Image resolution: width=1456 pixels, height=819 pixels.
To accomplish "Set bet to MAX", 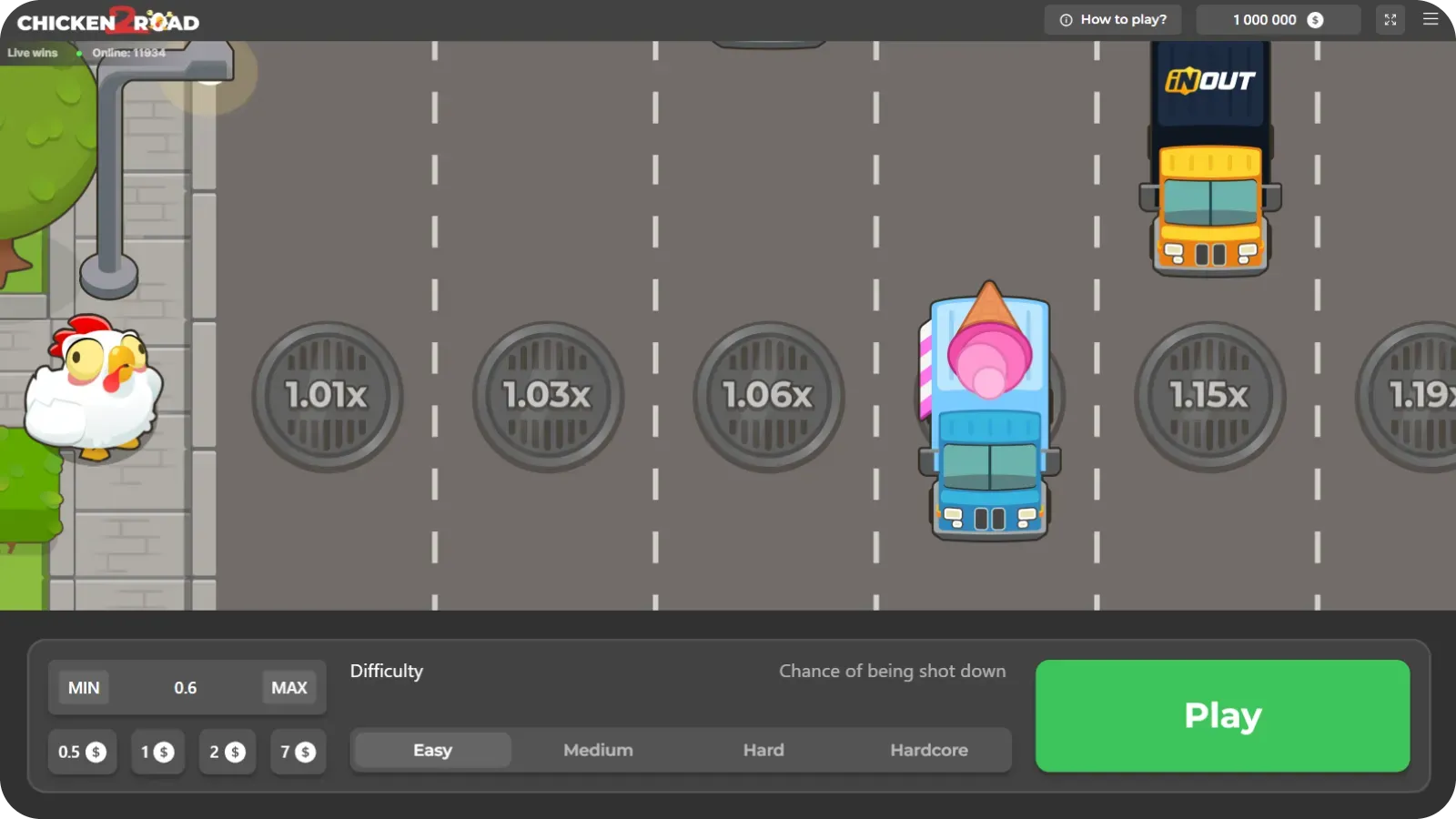I will click(289, 688).
